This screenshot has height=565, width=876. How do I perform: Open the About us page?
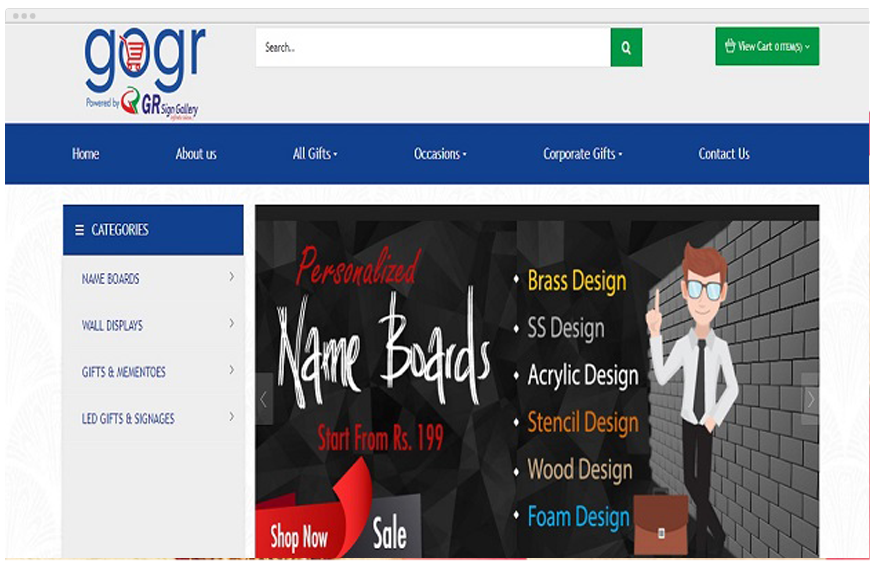point(196,154)
